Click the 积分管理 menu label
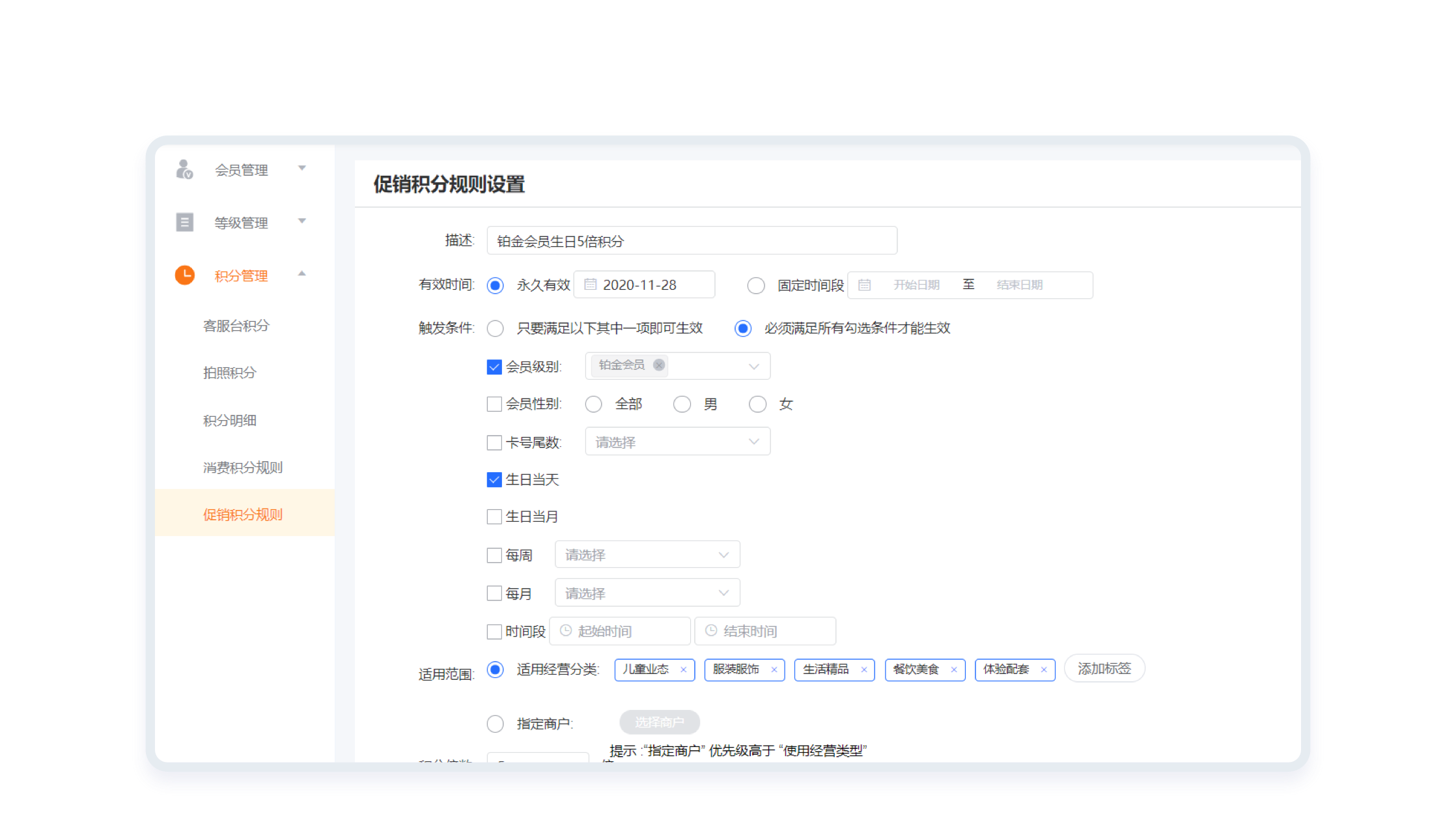The width and height of the screenshot is (1456, 831). (242, 275)
